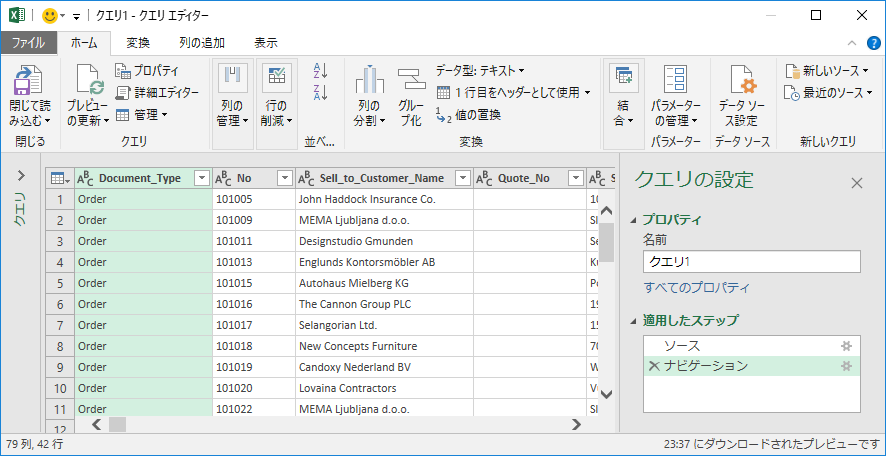Viewport: 886px width, 456px height.
Task: Click the horizontal scrollbar under the table
Action: 340,424
